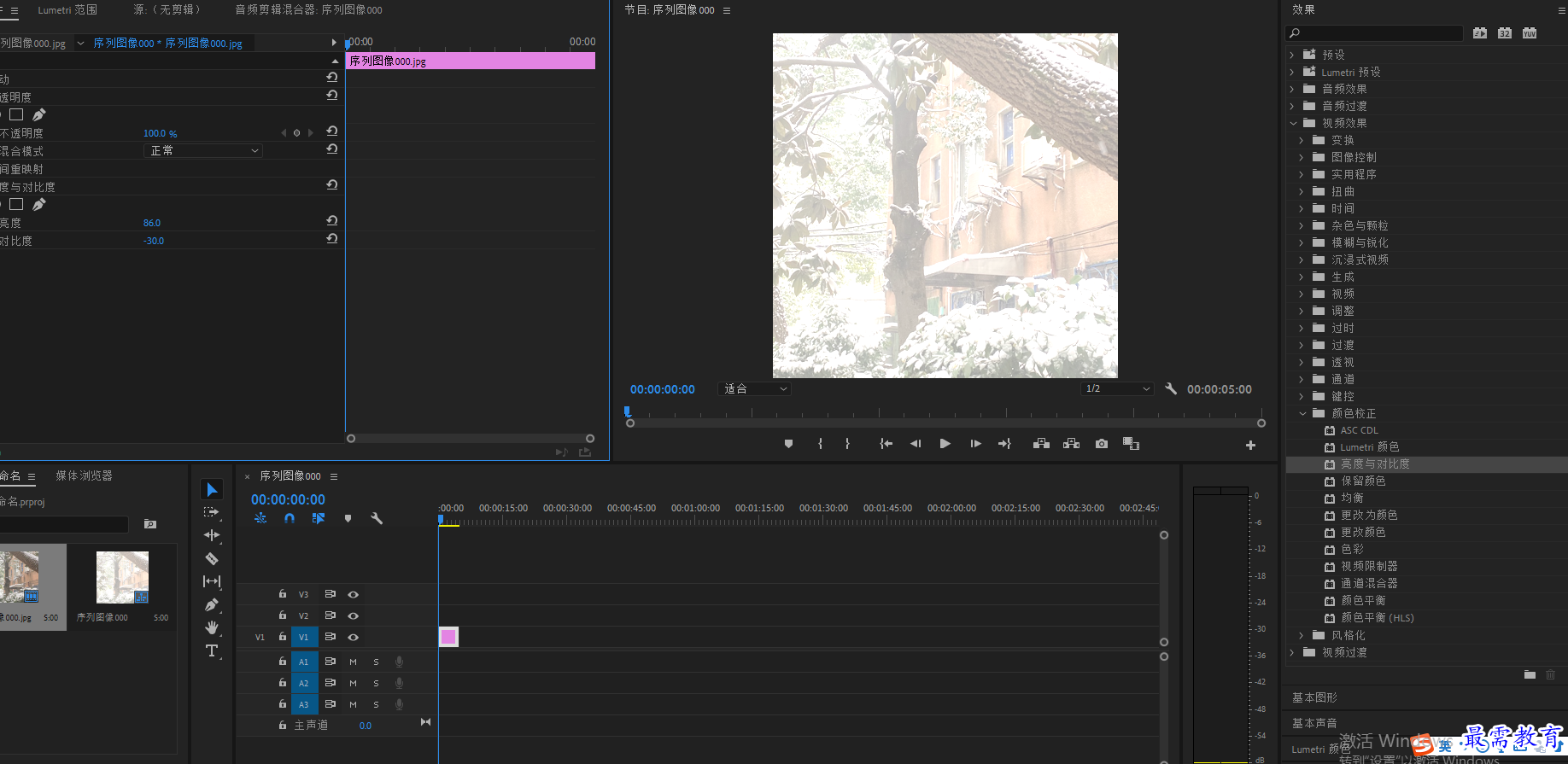The height and width of the screenshot is (764, 1568).
Task: Collapse the 视频效果 folder
Action: (1292, 123)
